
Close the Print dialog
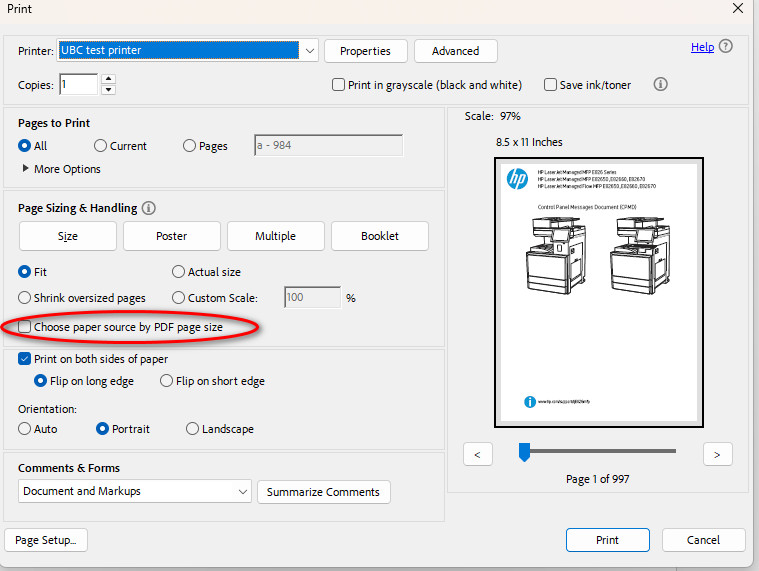coord(738,8)
